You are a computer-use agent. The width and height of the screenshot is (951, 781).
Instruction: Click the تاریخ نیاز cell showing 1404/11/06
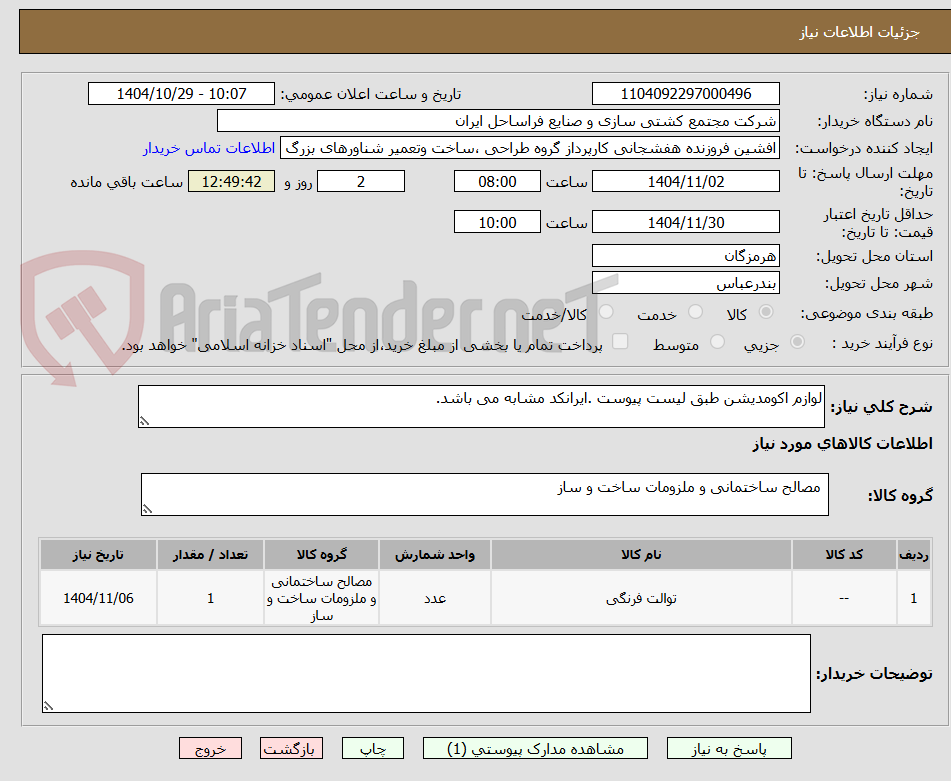coord(98,598)
